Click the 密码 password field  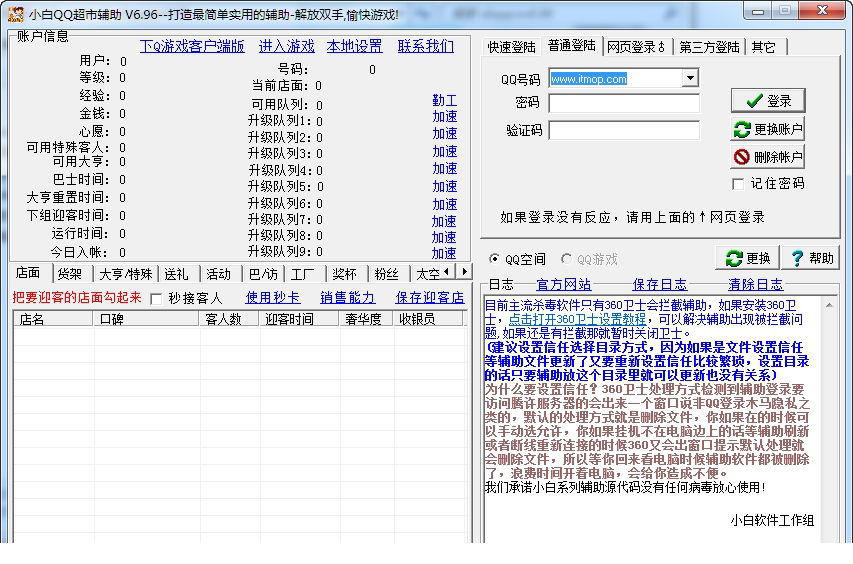coord(624,103)
